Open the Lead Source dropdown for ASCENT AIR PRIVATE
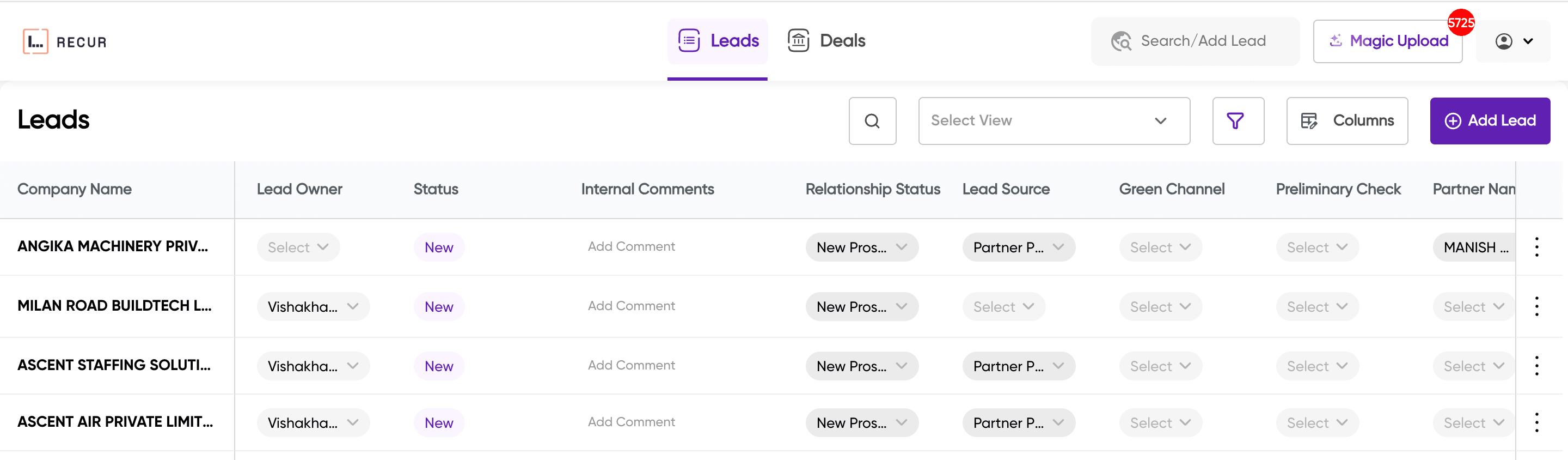Image resolution: width=1568 pixels, height=460 pixels. pos(1018,422)
